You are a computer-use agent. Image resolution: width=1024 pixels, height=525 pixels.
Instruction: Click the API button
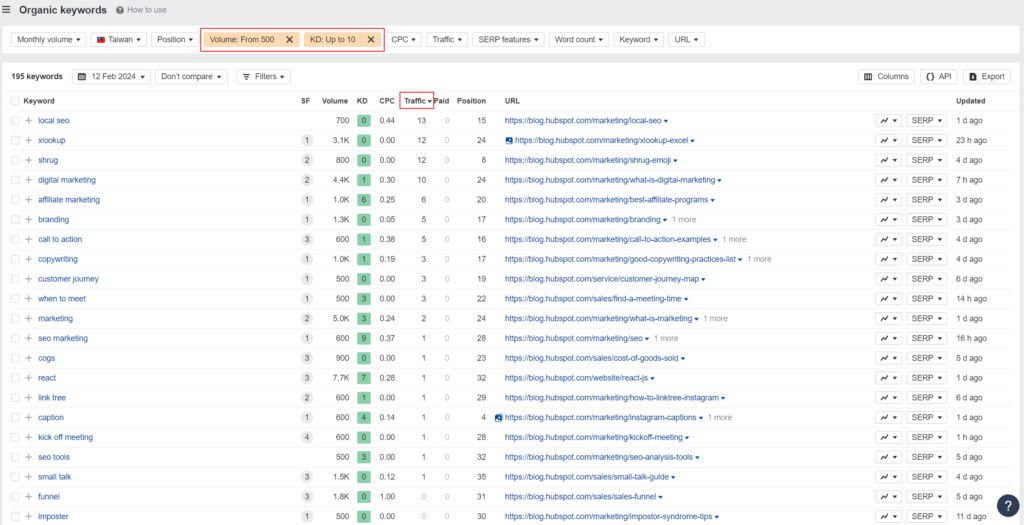click(x=939, y=76)
